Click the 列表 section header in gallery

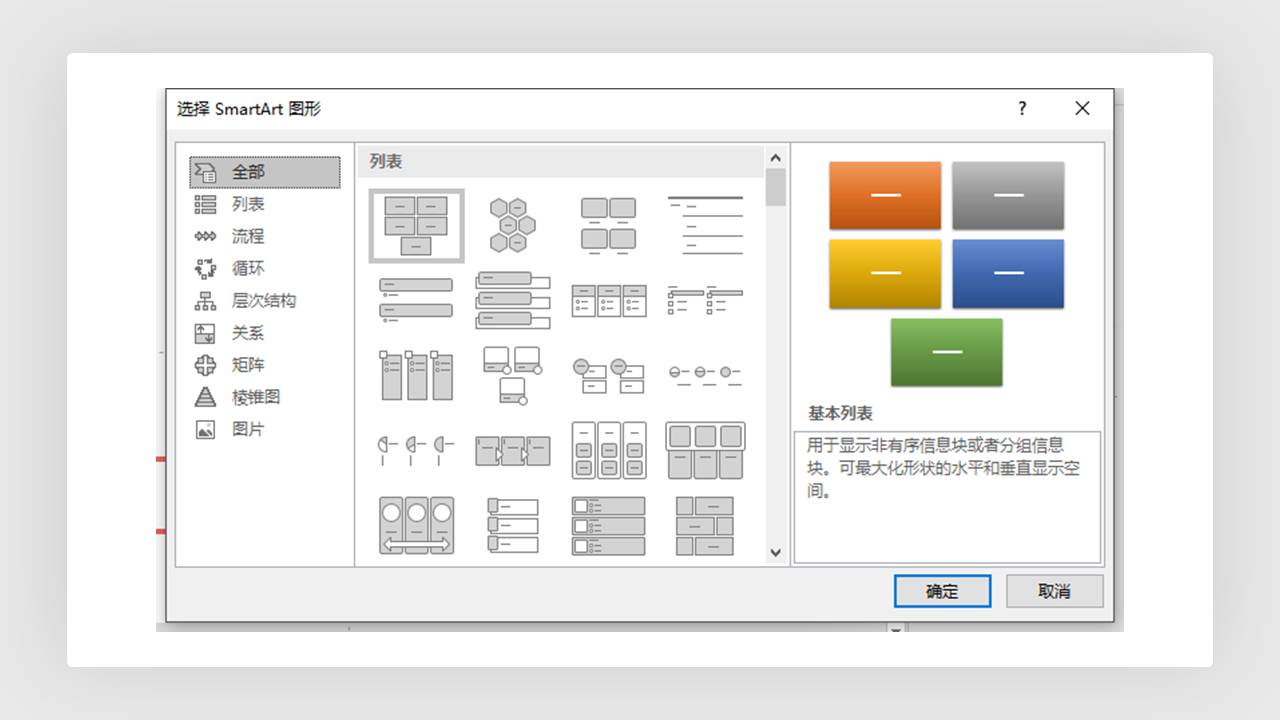386,161
